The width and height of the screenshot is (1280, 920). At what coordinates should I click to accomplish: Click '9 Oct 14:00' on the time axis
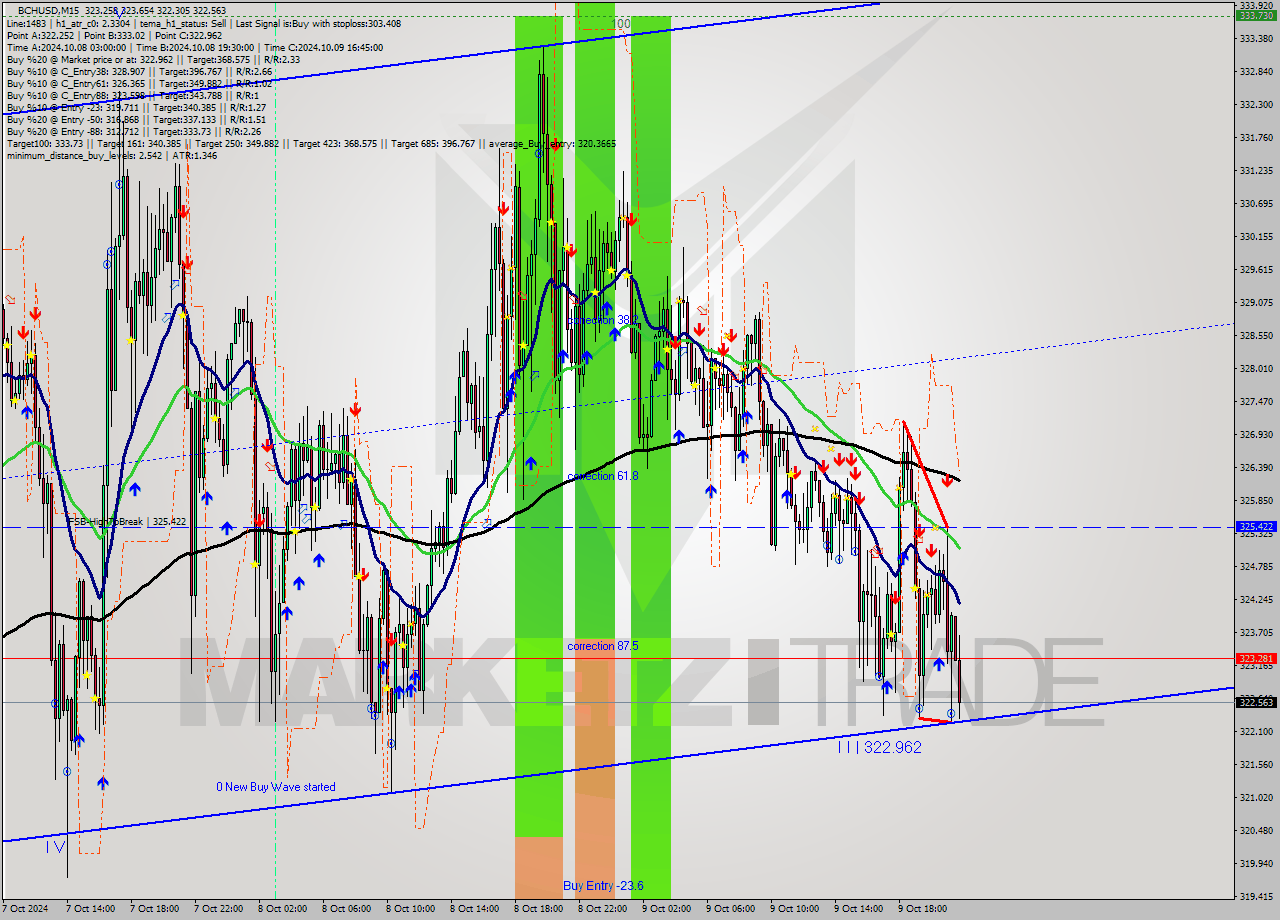coord(859,909)
